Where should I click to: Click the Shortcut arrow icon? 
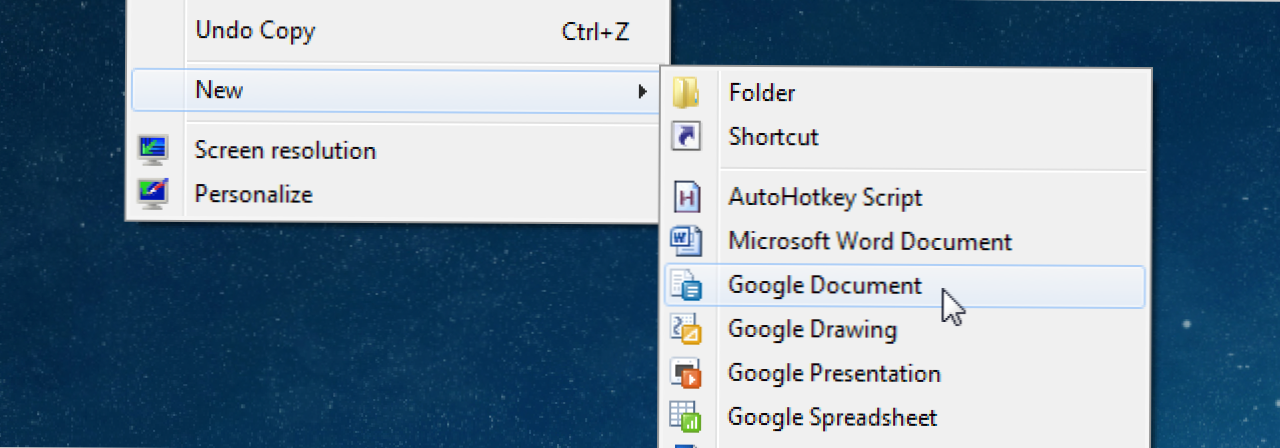(686, 136)
